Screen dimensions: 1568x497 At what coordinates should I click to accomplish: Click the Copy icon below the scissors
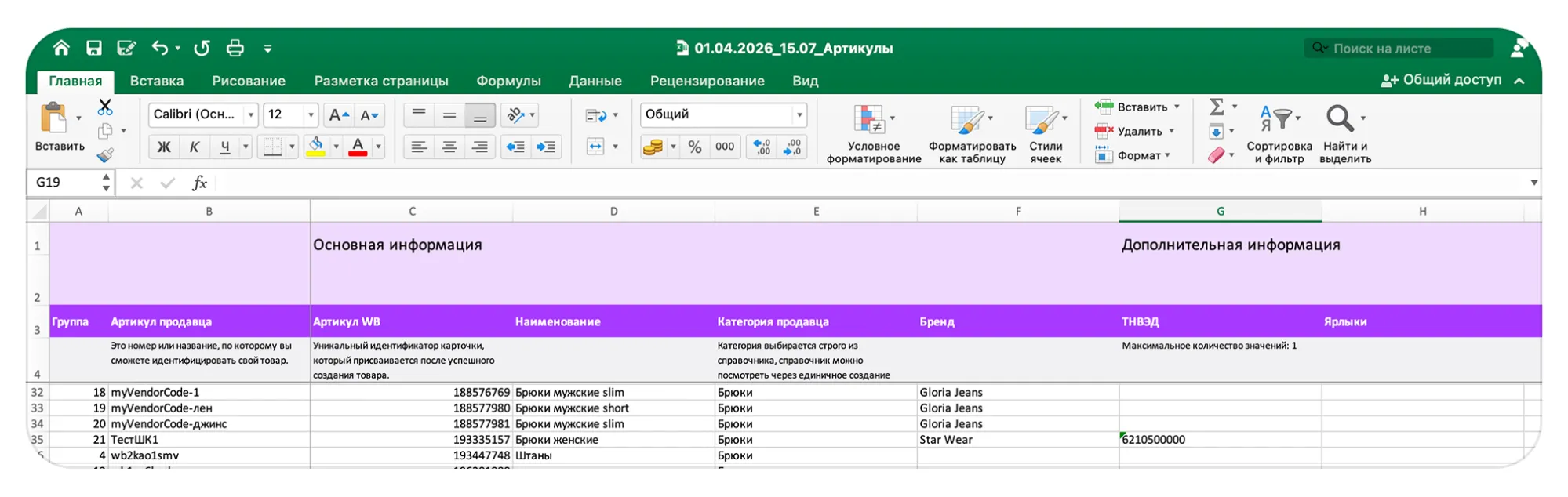pos(105,131)
